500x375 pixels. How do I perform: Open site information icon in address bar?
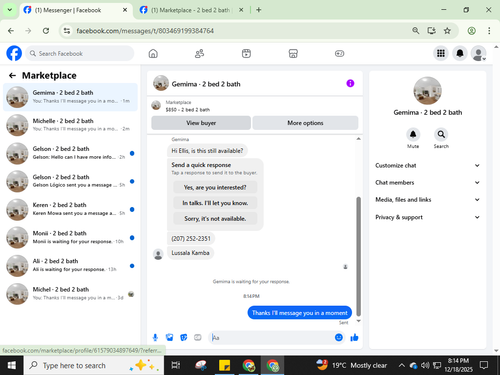[x=67, y=31]
